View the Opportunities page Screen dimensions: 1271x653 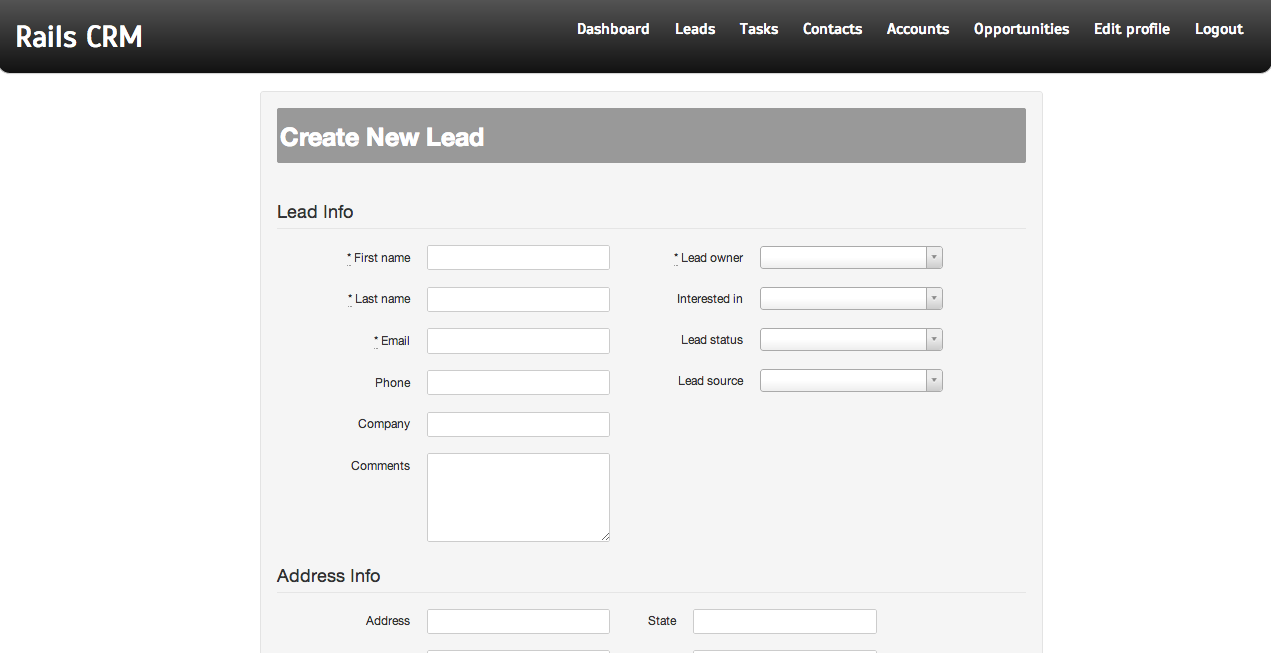pyautogui.click(x=1021, y=29)
